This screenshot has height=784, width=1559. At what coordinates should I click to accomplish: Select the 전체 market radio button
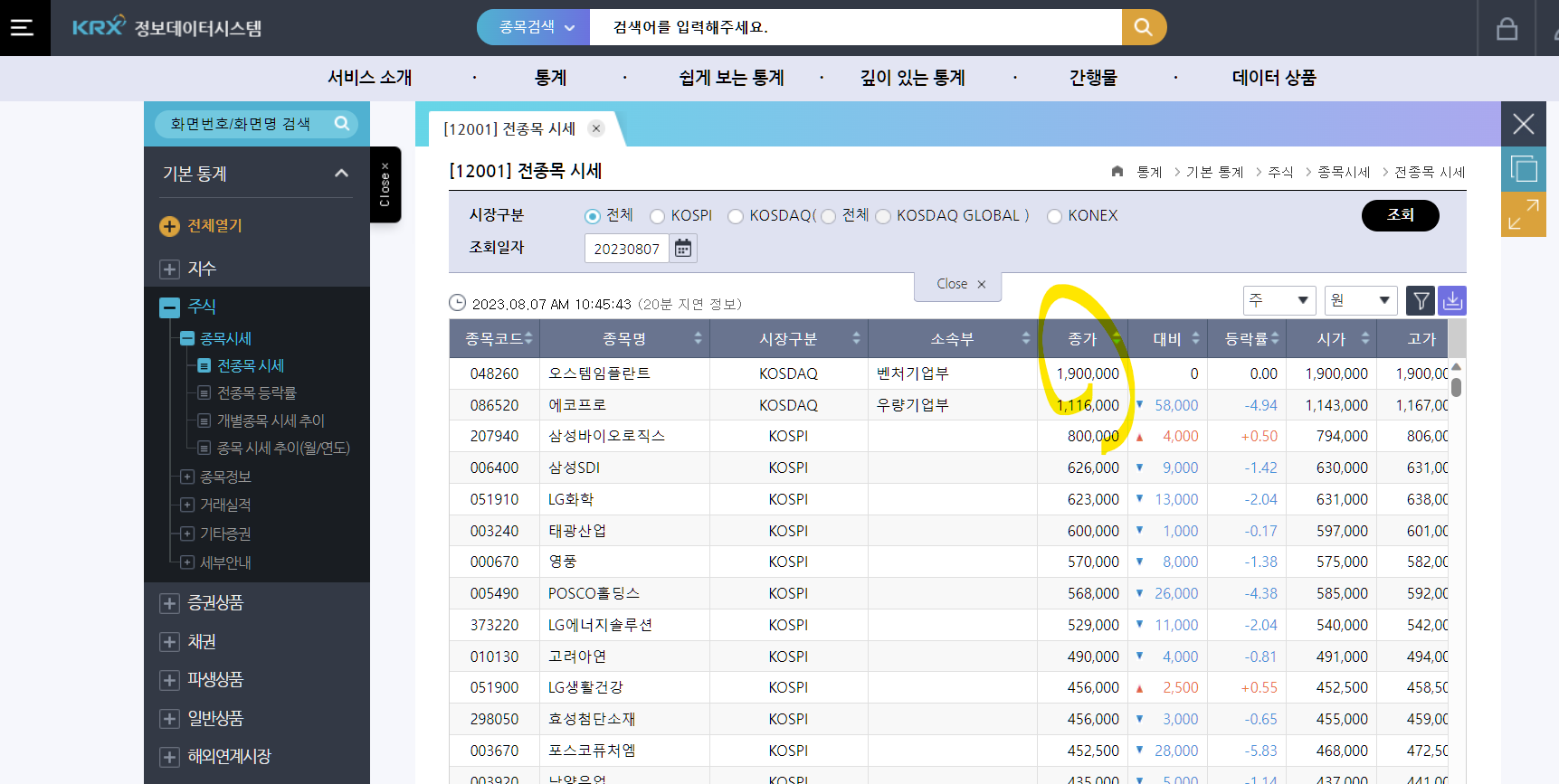coord(593,216)
